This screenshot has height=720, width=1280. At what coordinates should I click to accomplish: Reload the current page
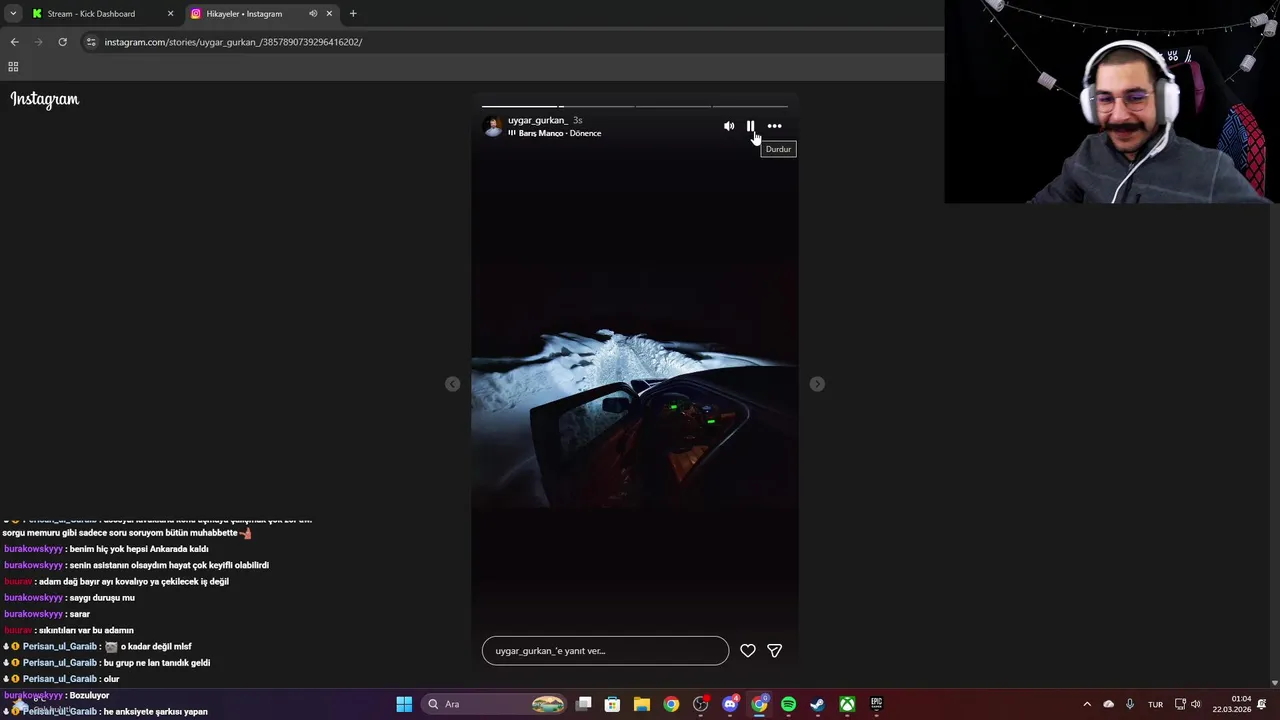point(62,42)
